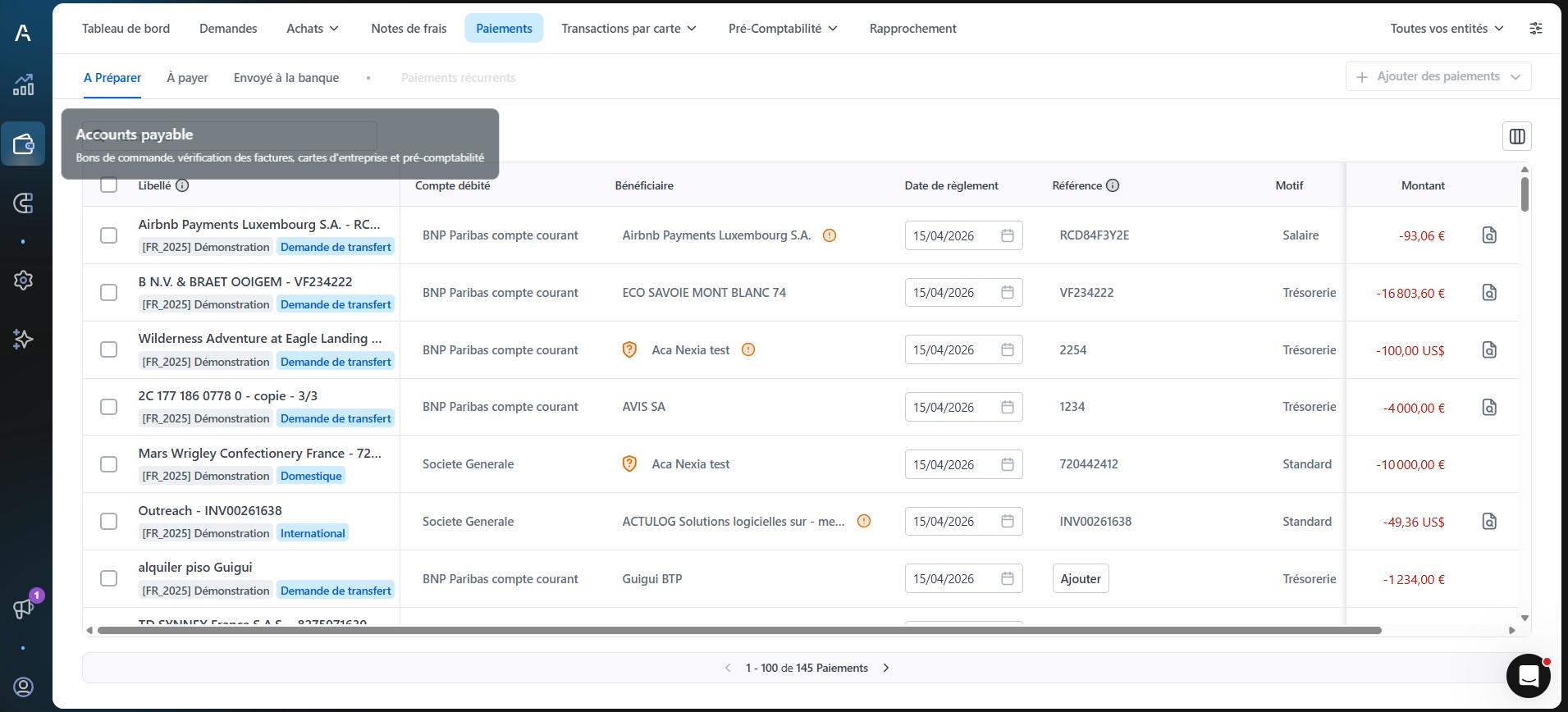This screenshot has height=712, width=1568.
Task: Expand the Transactions par carte menu
Action: 629,28
